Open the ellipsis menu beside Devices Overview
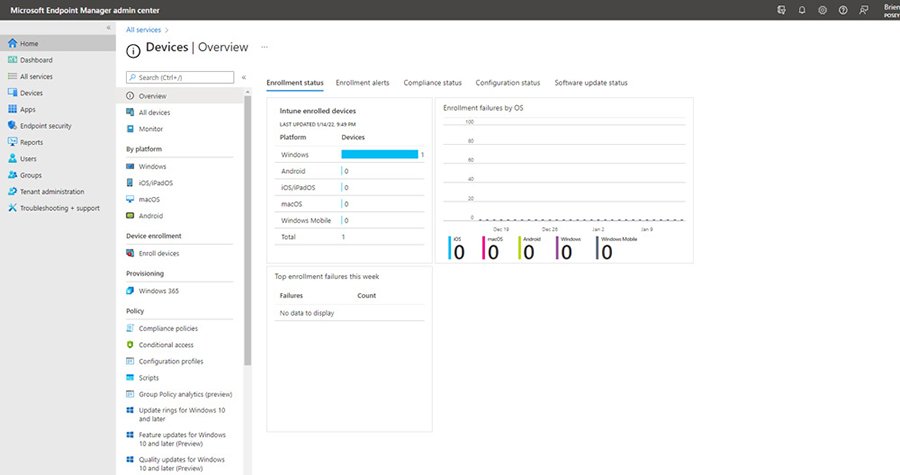 point(264,47)
